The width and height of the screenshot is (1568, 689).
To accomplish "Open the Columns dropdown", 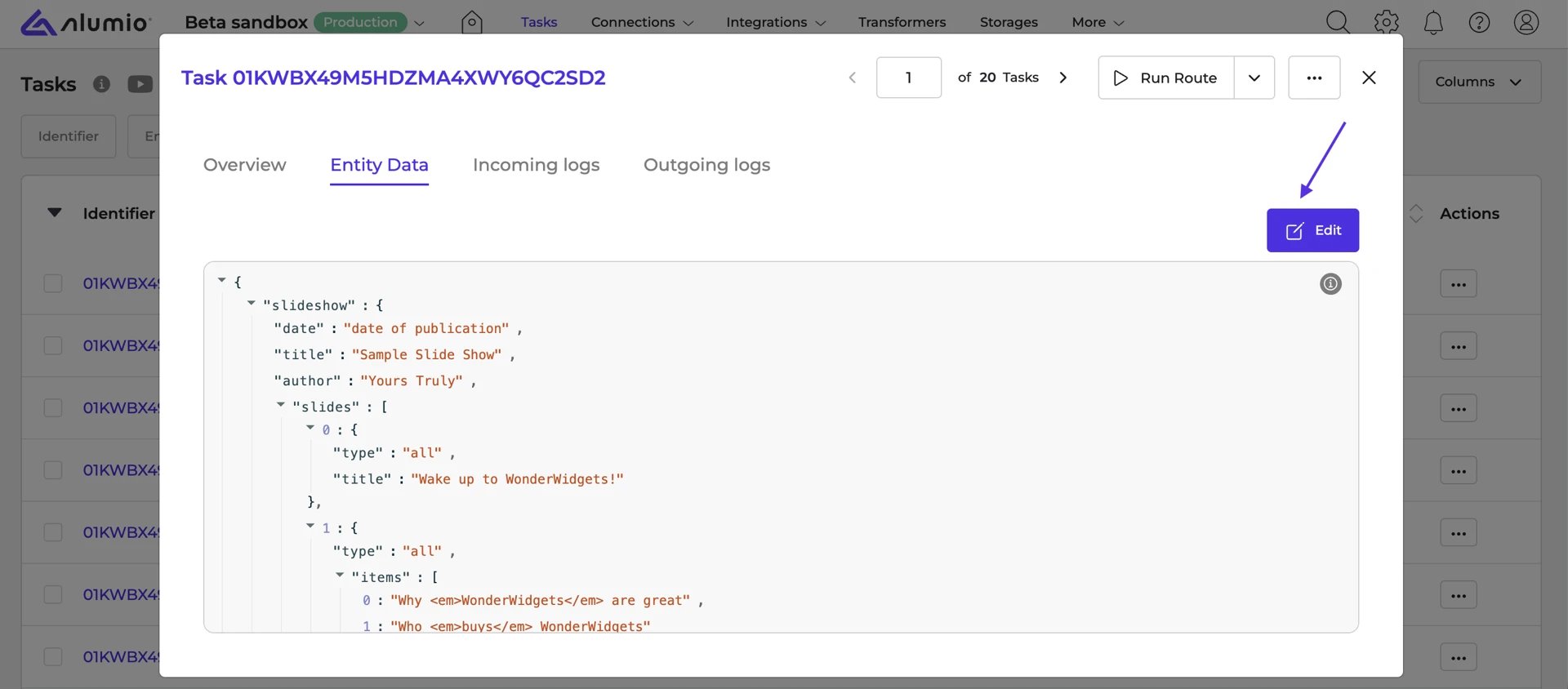I will pyautogui.click(x=1479, y=82).
